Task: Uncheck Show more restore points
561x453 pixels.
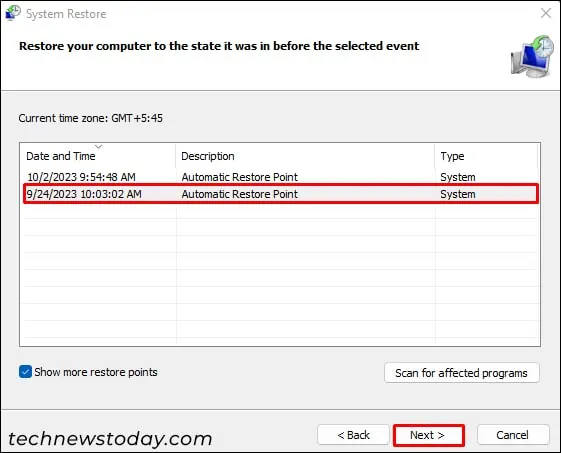Action: [25, 372]
